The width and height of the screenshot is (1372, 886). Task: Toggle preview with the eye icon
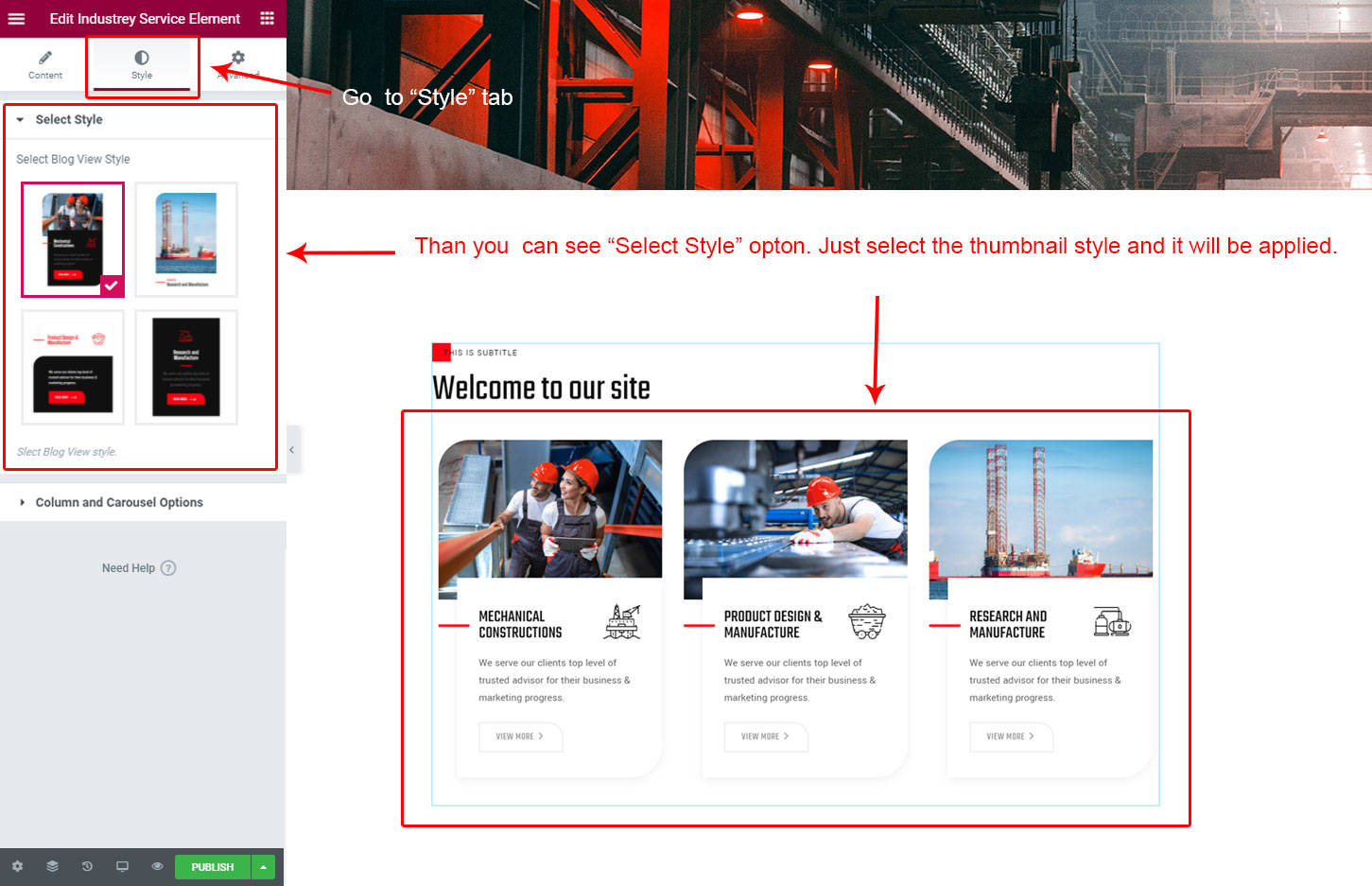click(157, 866)
